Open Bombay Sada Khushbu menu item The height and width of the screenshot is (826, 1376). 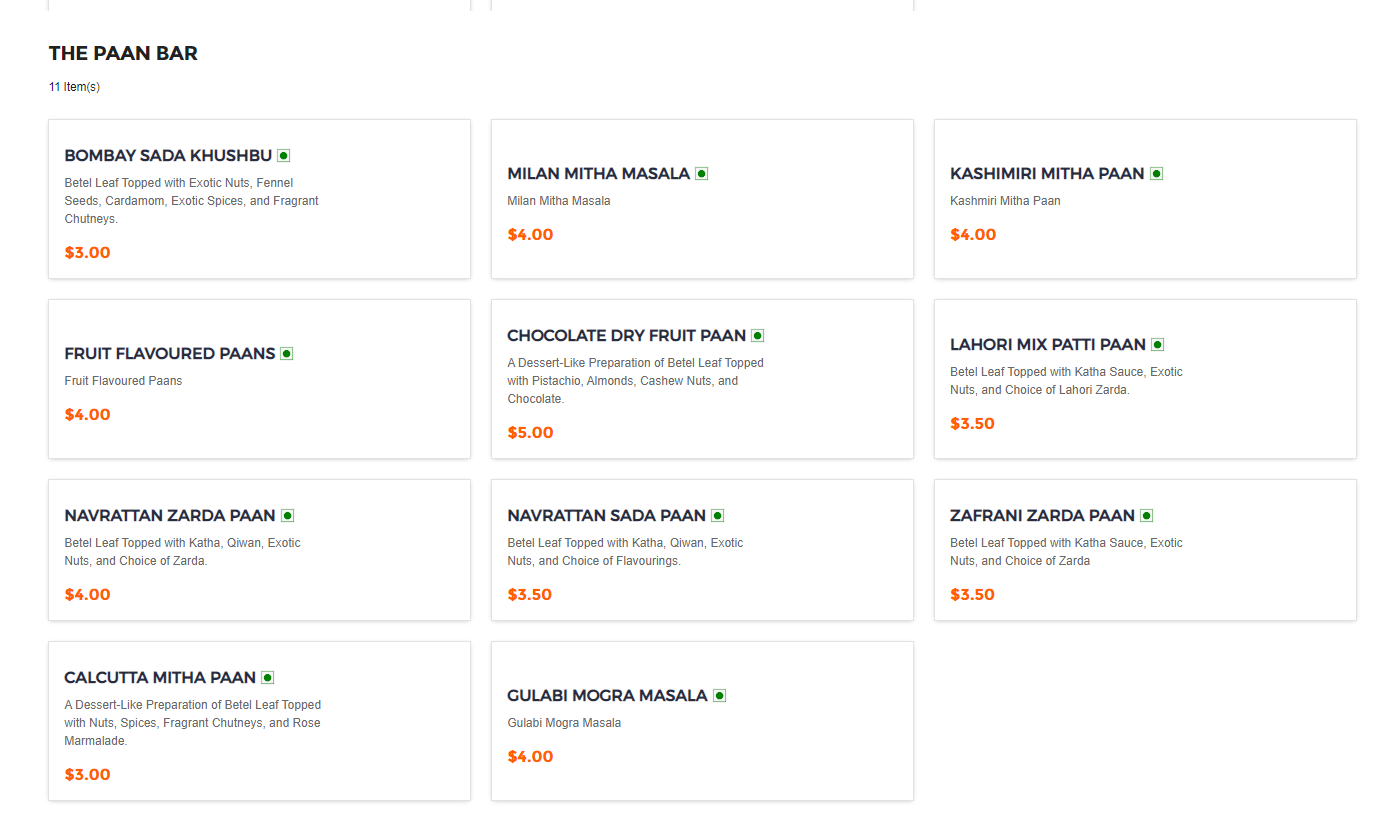[168, 156]
